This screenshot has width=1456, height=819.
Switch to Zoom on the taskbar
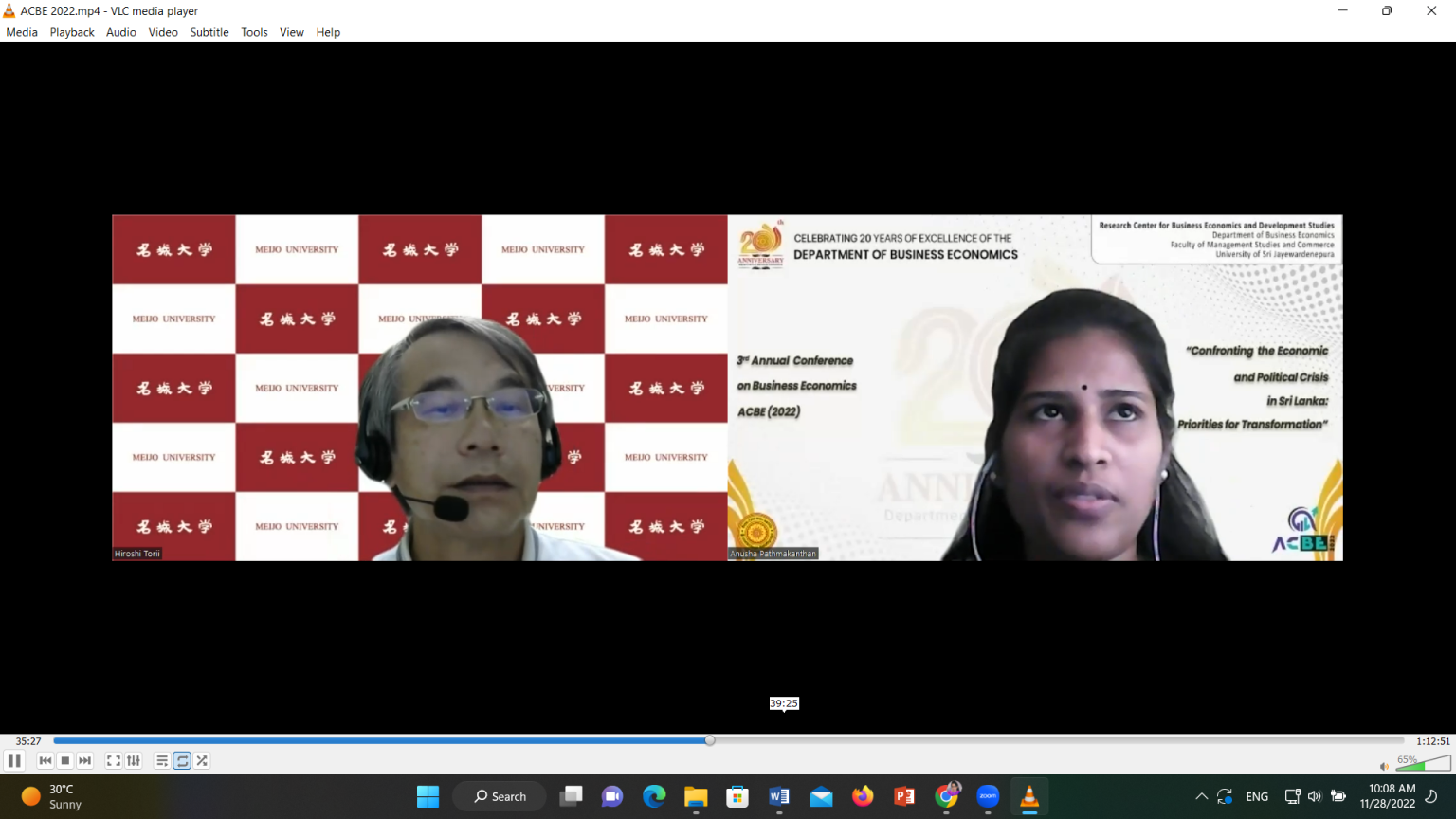click(x=988, y=796)
